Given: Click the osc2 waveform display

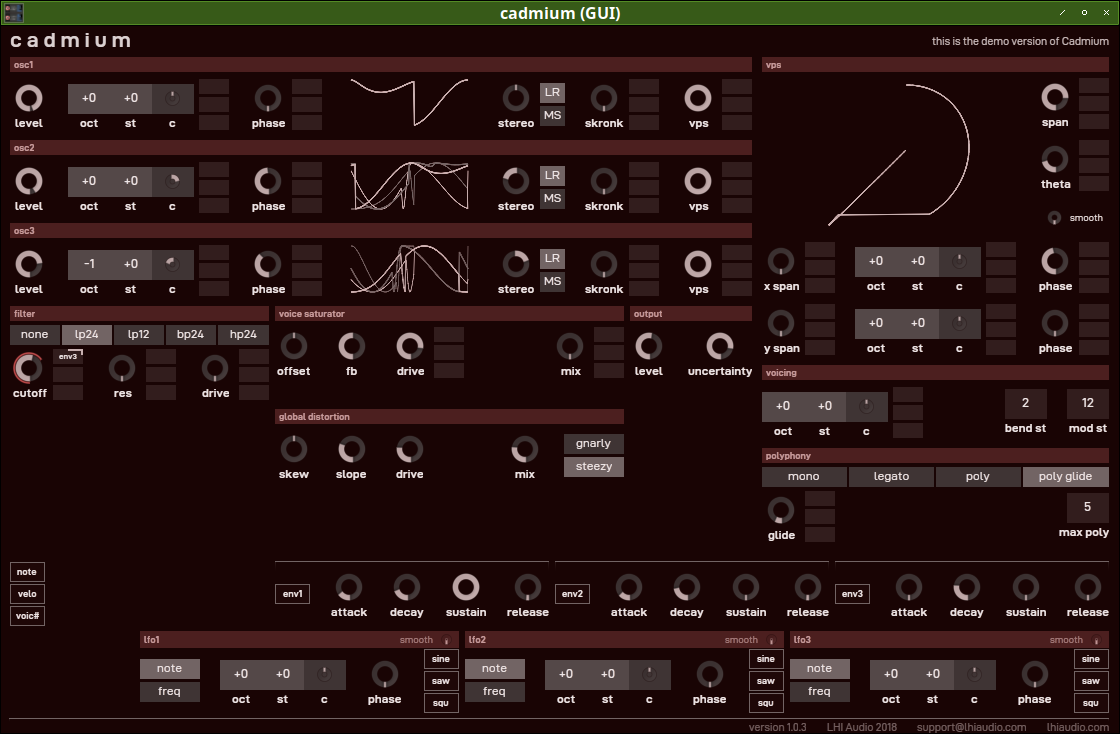Looking at the screenshot, I should (409, 186).
